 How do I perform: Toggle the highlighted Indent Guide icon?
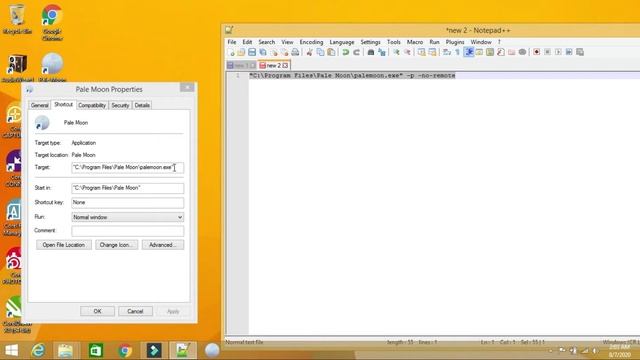point(469,52)
